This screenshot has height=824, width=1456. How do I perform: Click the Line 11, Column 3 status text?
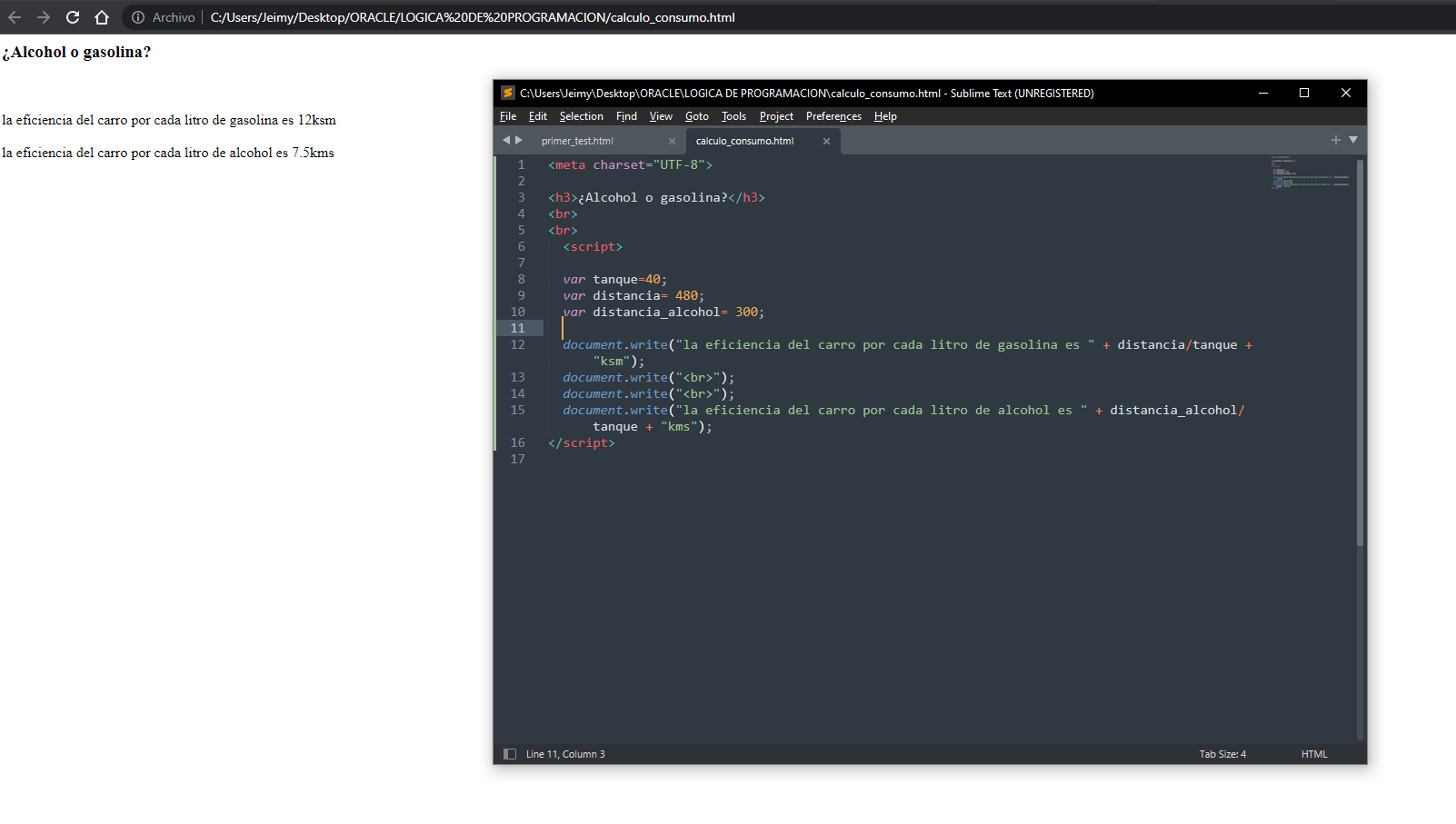coord(565,754)
